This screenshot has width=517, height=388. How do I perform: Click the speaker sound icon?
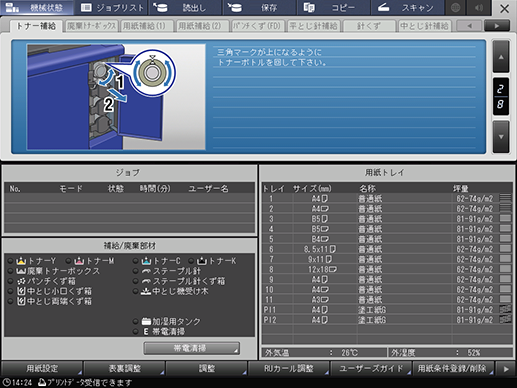coord(479,8)
